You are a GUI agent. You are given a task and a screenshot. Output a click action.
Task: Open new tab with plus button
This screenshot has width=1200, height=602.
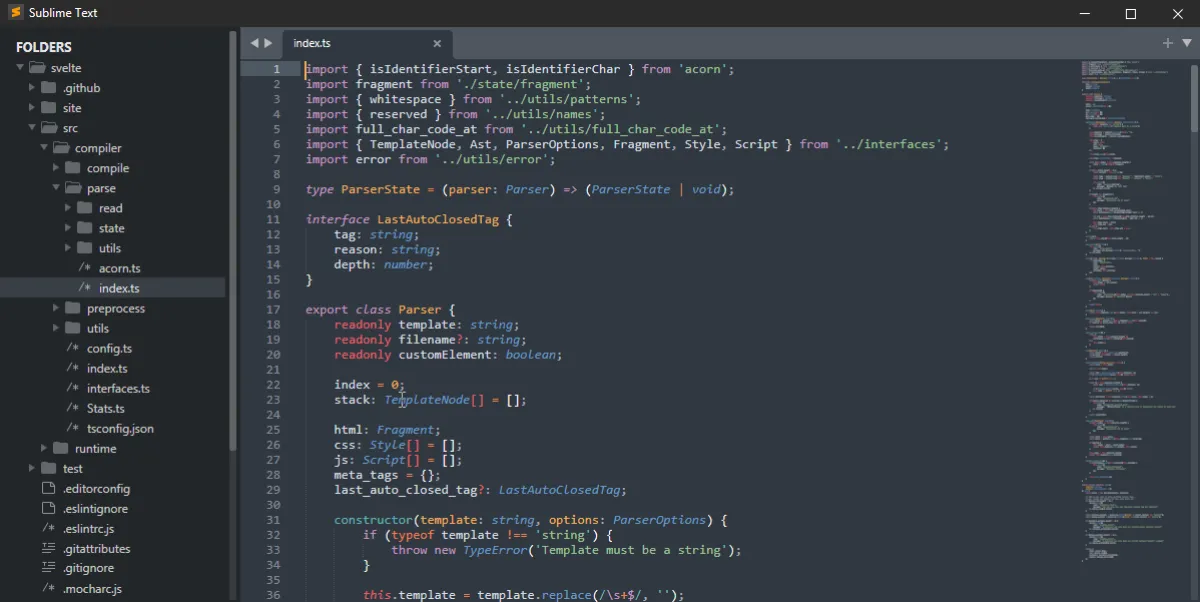tap(1167, 43)
